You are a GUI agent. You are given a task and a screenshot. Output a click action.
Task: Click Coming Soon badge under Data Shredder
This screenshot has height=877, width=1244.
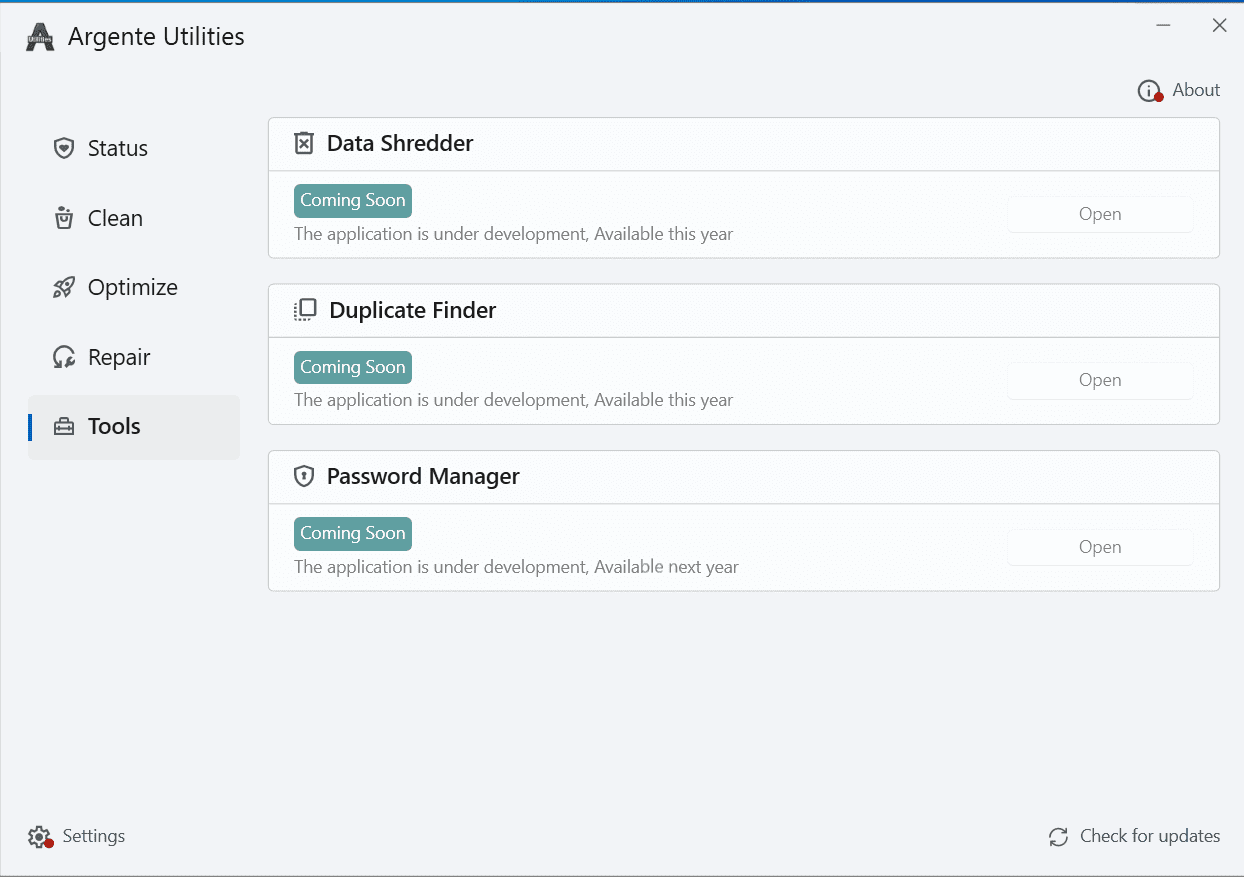[353, 200]
